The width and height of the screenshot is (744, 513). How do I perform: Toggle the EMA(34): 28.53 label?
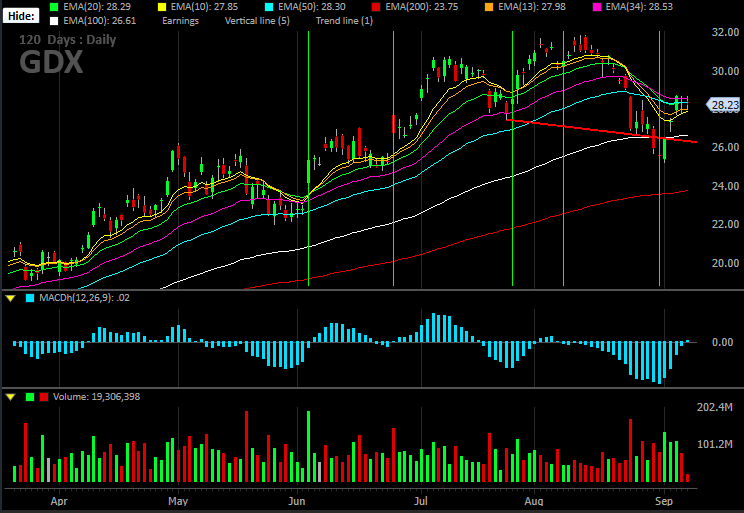click(x=639, y=7)
